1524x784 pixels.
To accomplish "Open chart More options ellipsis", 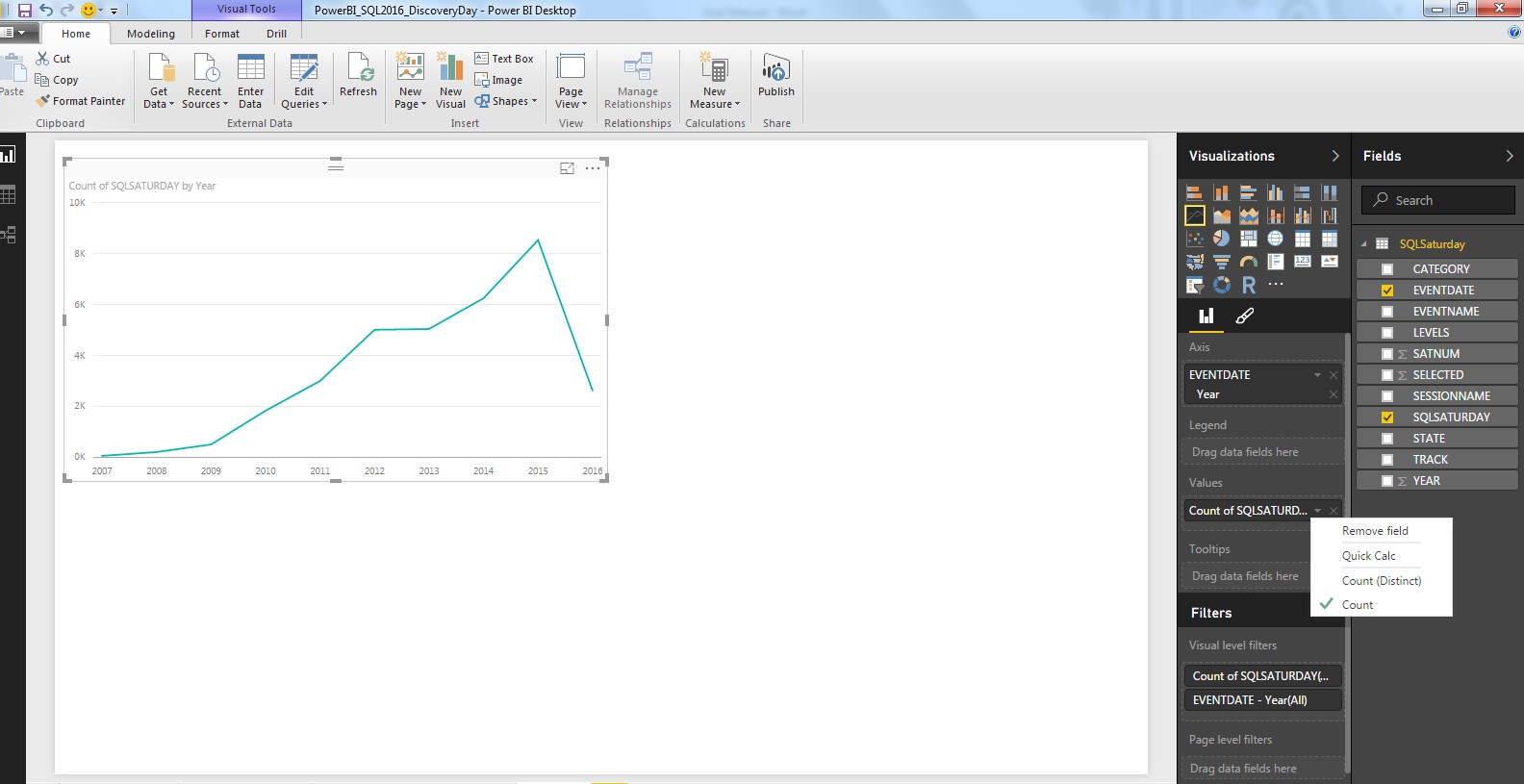I will click(593, 168).
